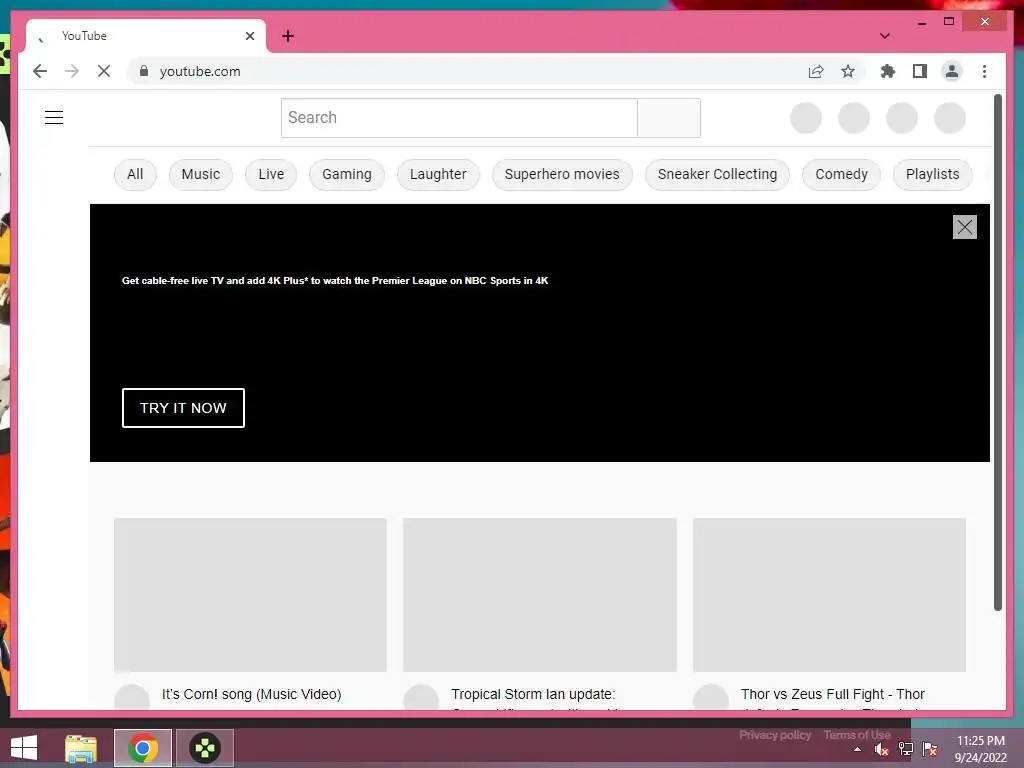Screen dimensions: 1024x768
Task: Open Thor vs Zeus Full Fight thumbnail
Action: point(829,595)
